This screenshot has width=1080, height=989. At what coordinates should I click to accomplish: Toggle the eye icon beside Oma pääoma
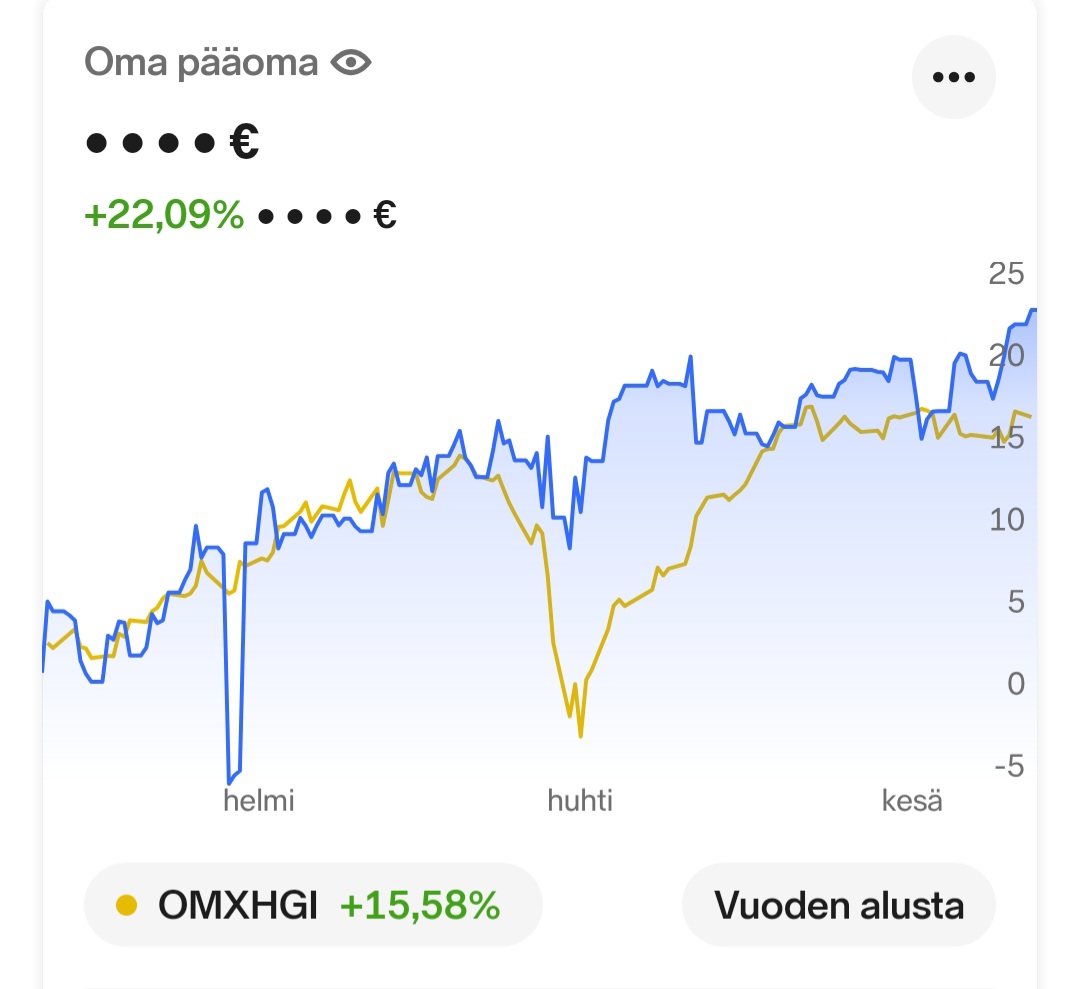[349, 62]
